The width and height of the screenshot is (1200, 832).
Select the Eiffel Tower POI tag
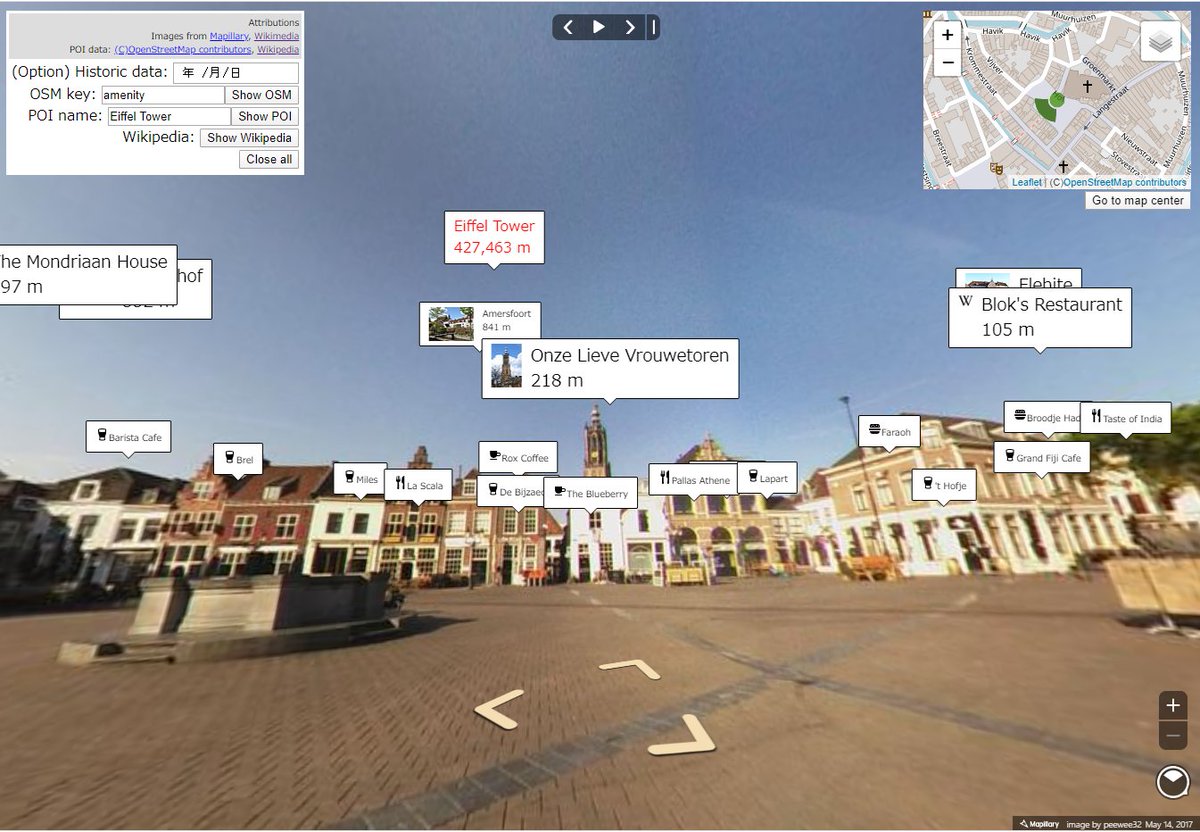pyautogui.click(x=494, y=236)
